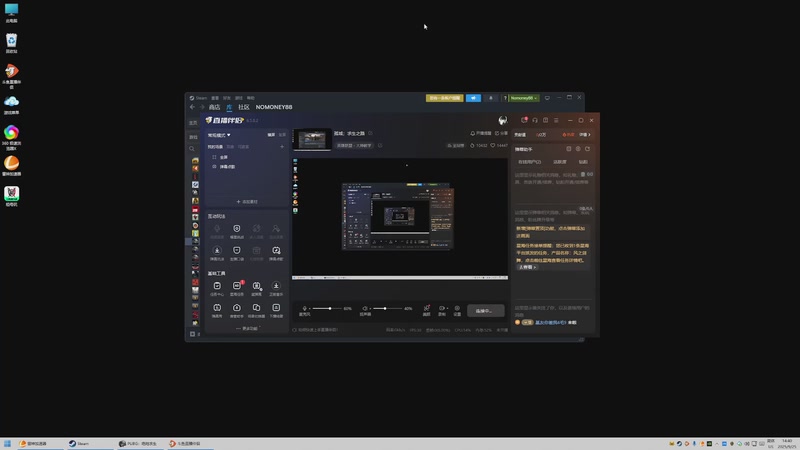Open the 回收站 recycle bin desktop icon
Viewport: 800px width, 450px height.
click(11, 43)
